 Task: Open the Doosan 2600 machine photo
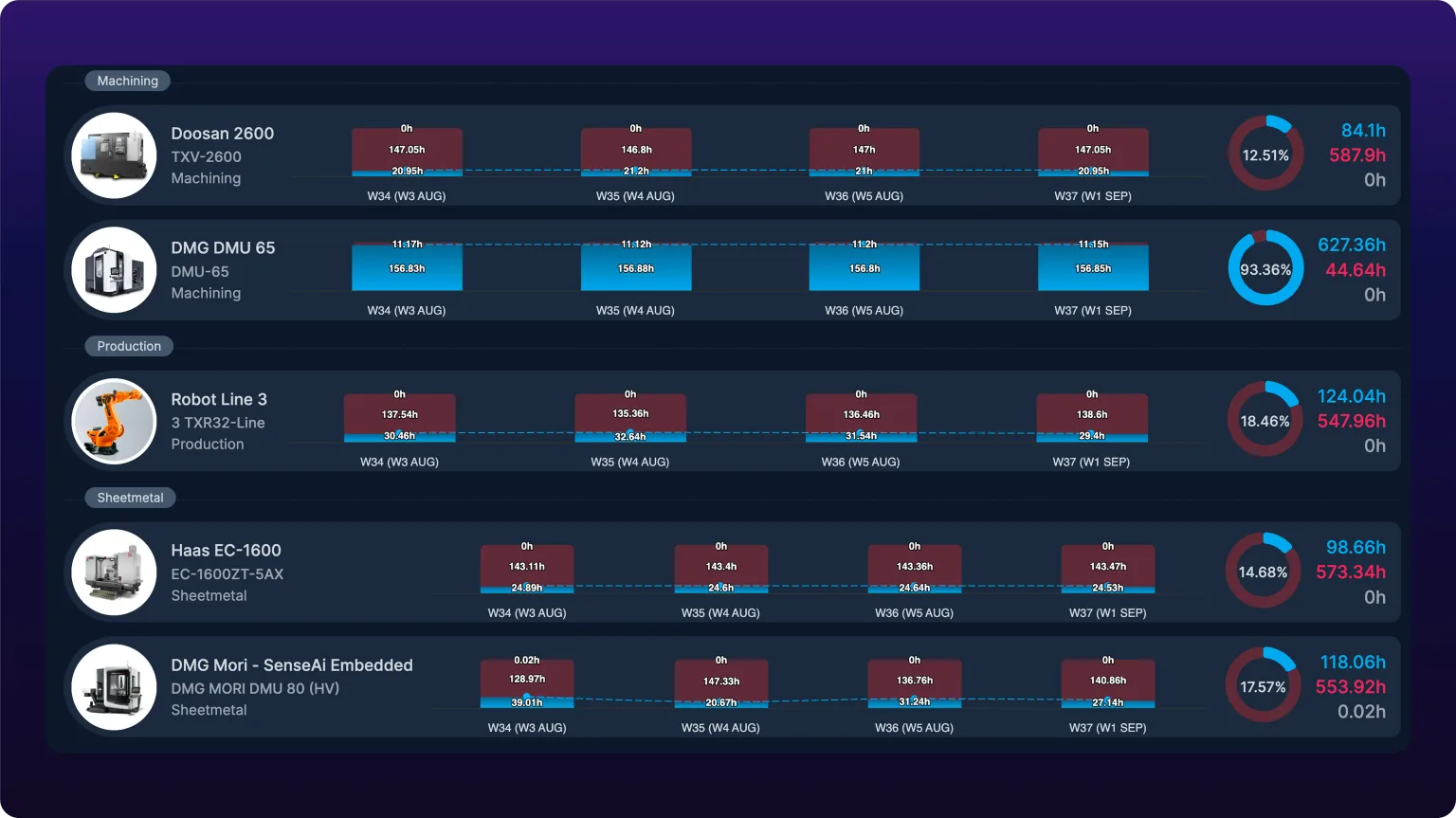[x=115, y=155]
